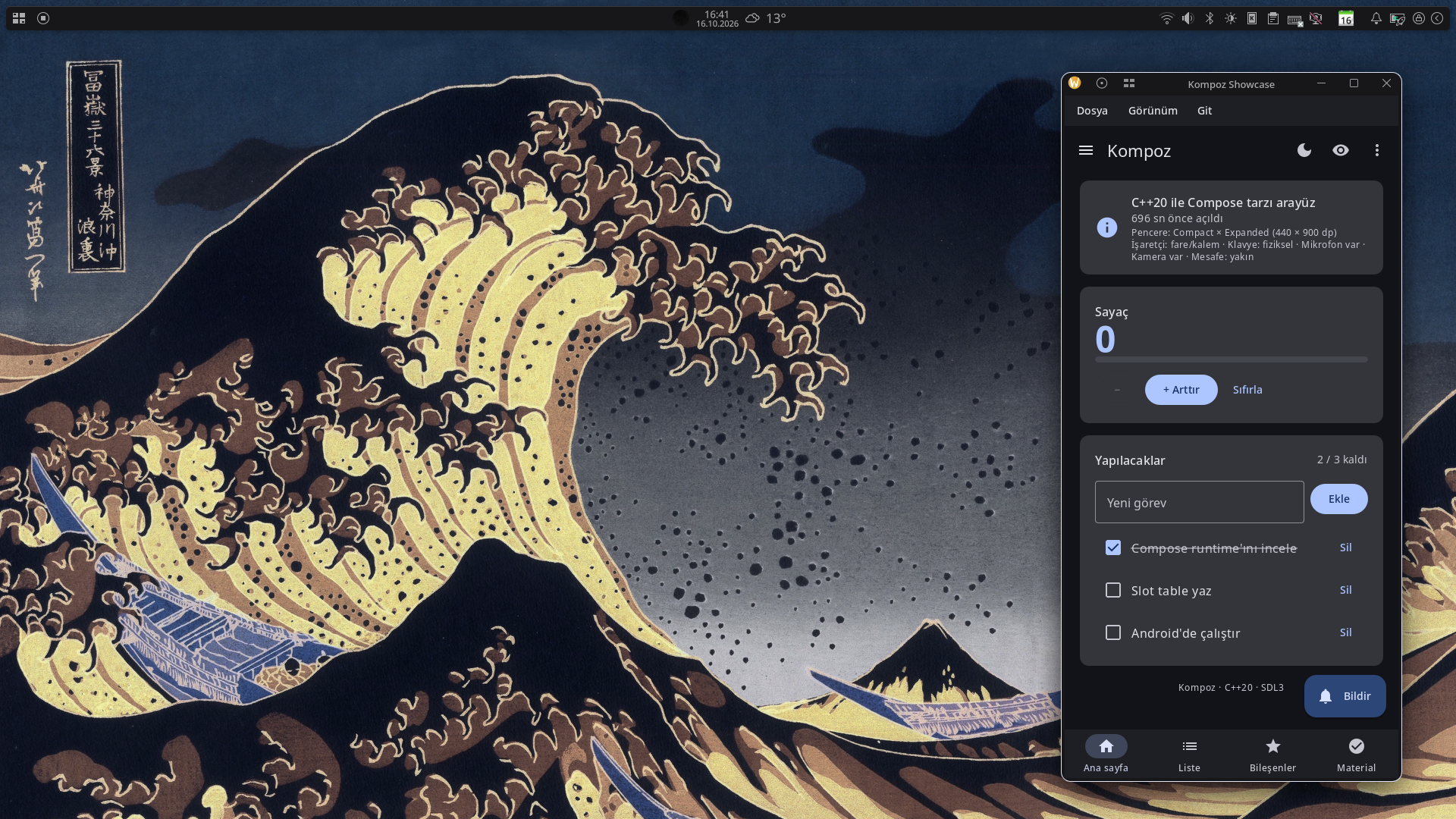This screenshot has height=819, width=1456.
Task: Click the lock session icon in the tray
Action: click(1418, 18)
